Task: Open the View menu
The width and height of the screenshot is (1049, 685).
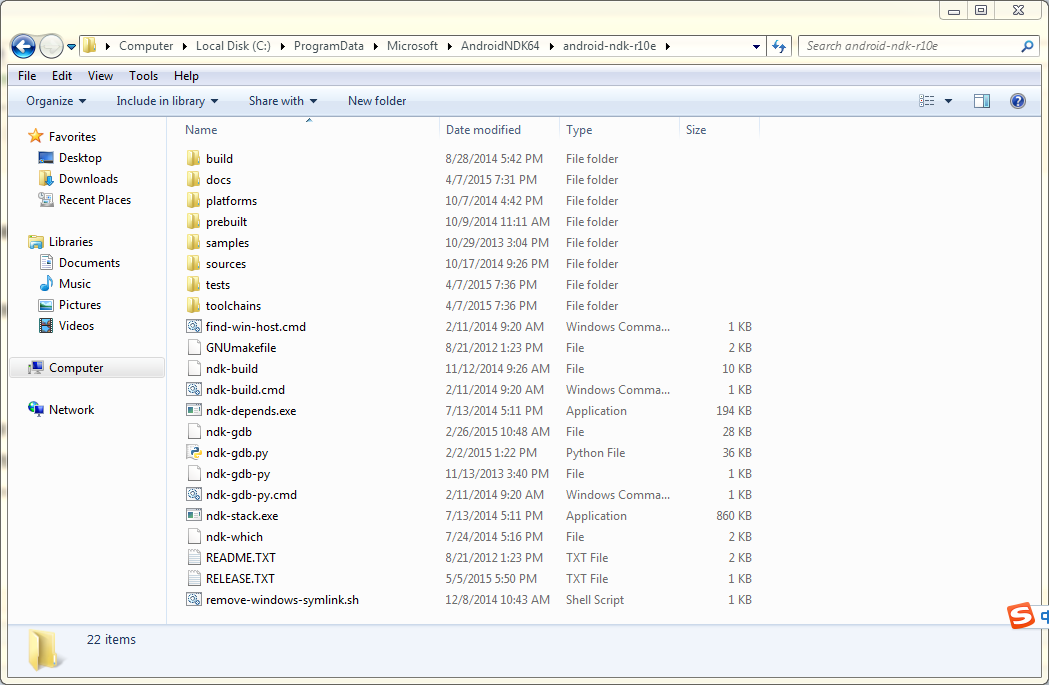Action: point(100,76)
